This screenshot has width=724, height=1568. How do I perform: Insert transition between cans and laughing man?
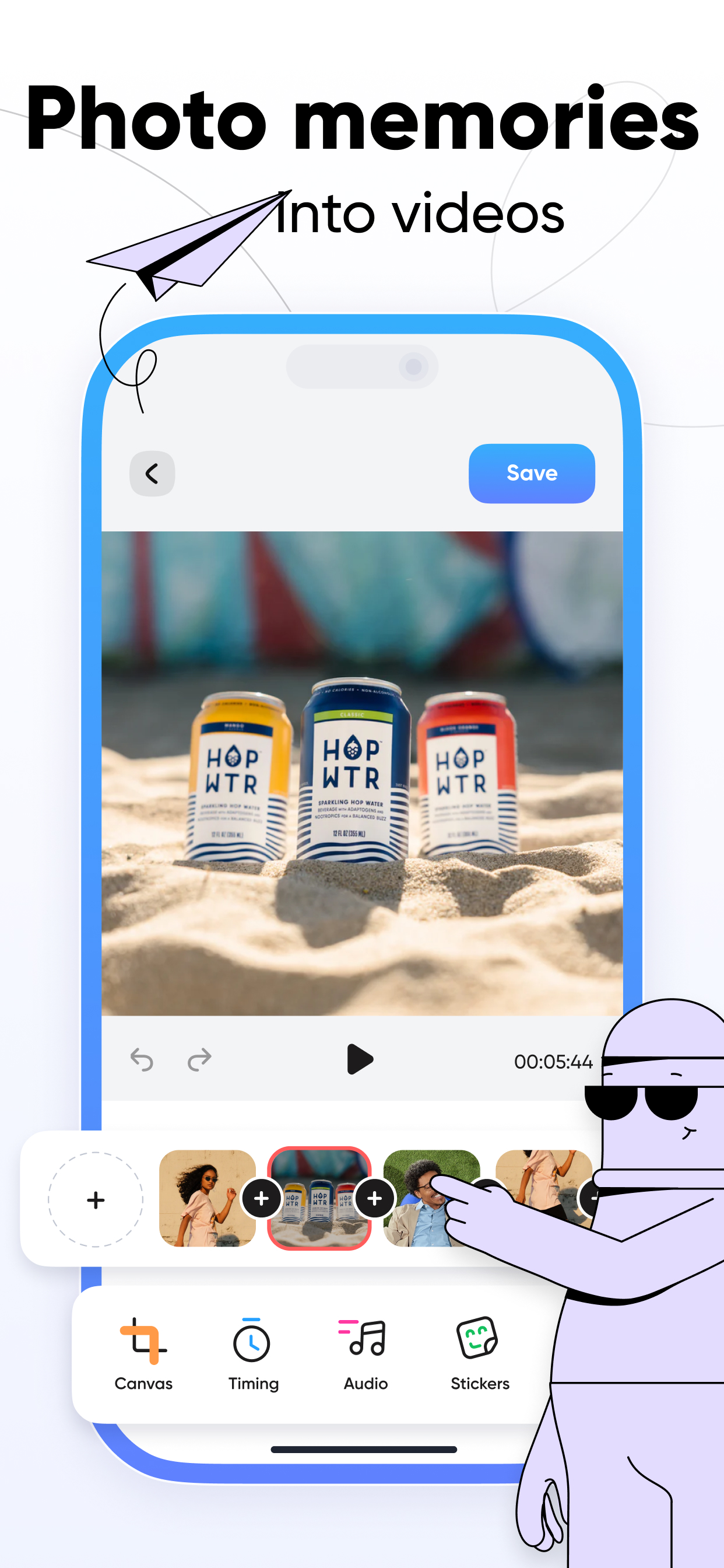[374, 1198]
